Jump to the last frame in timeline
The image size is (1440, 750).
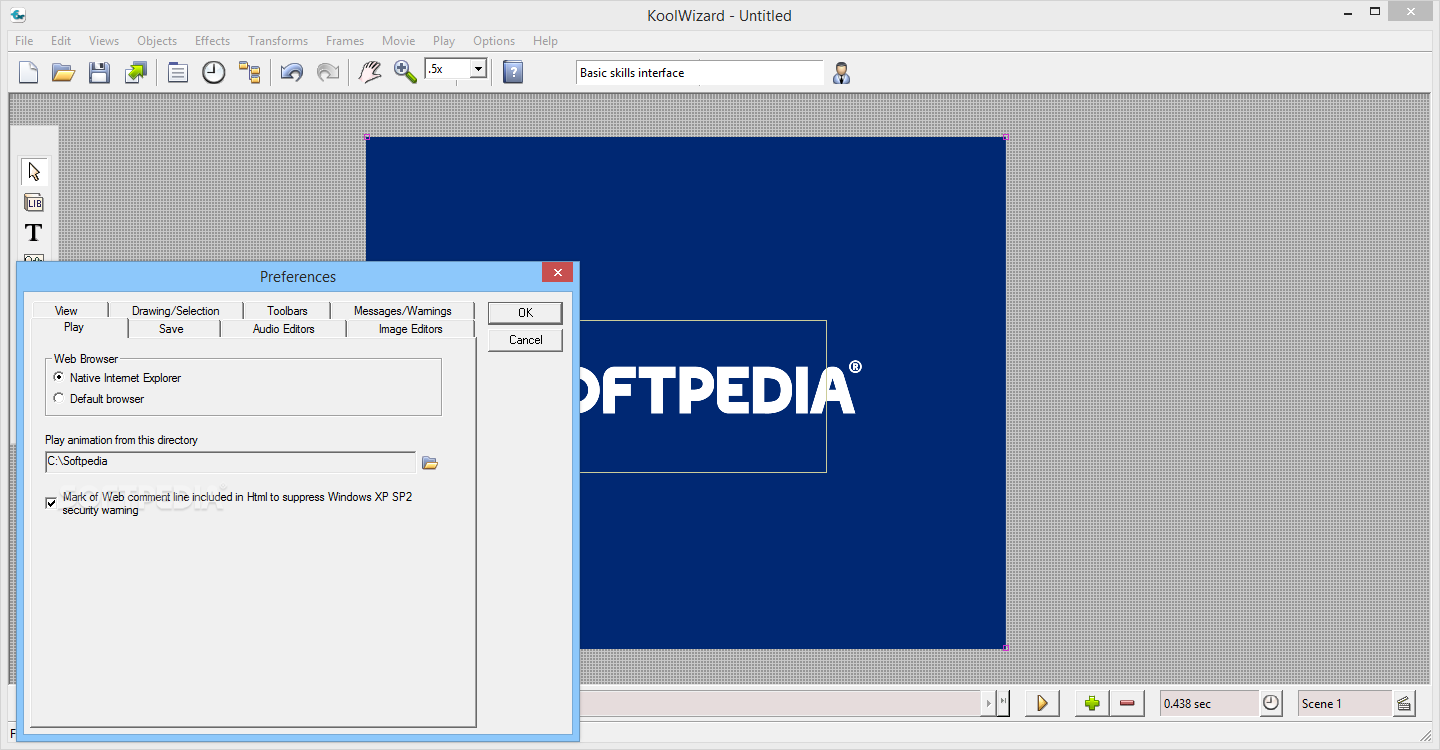1004,703
